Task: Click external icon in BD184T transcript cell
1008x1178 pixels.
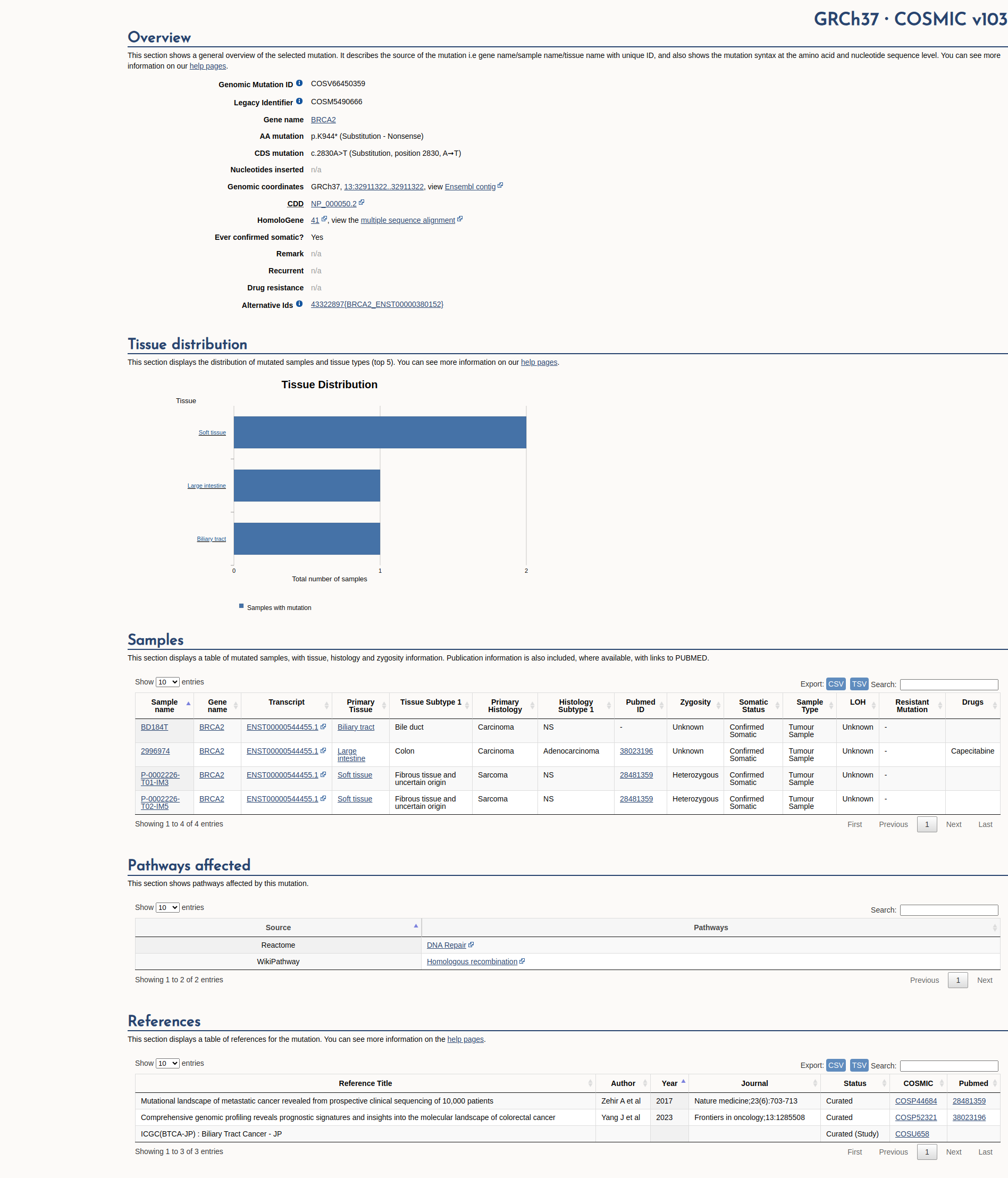Action: [x=323, y=726]
